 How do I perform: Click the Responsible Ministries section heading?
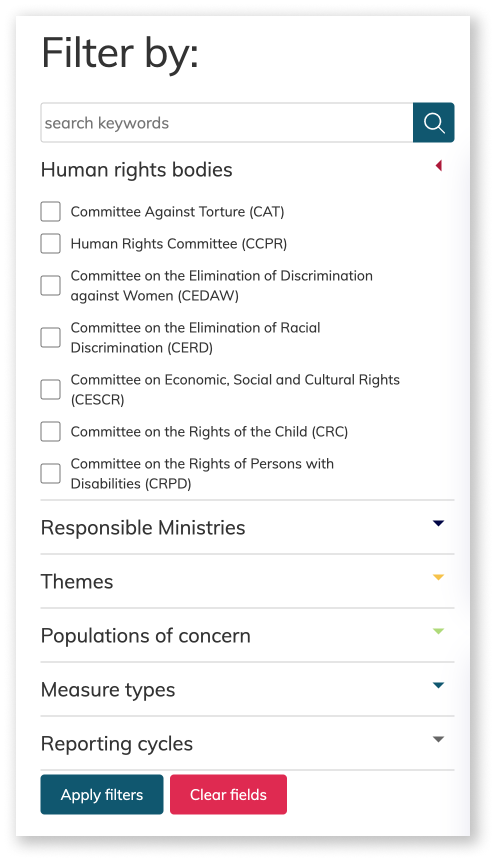pyautogui.click(x=143, y=528)
